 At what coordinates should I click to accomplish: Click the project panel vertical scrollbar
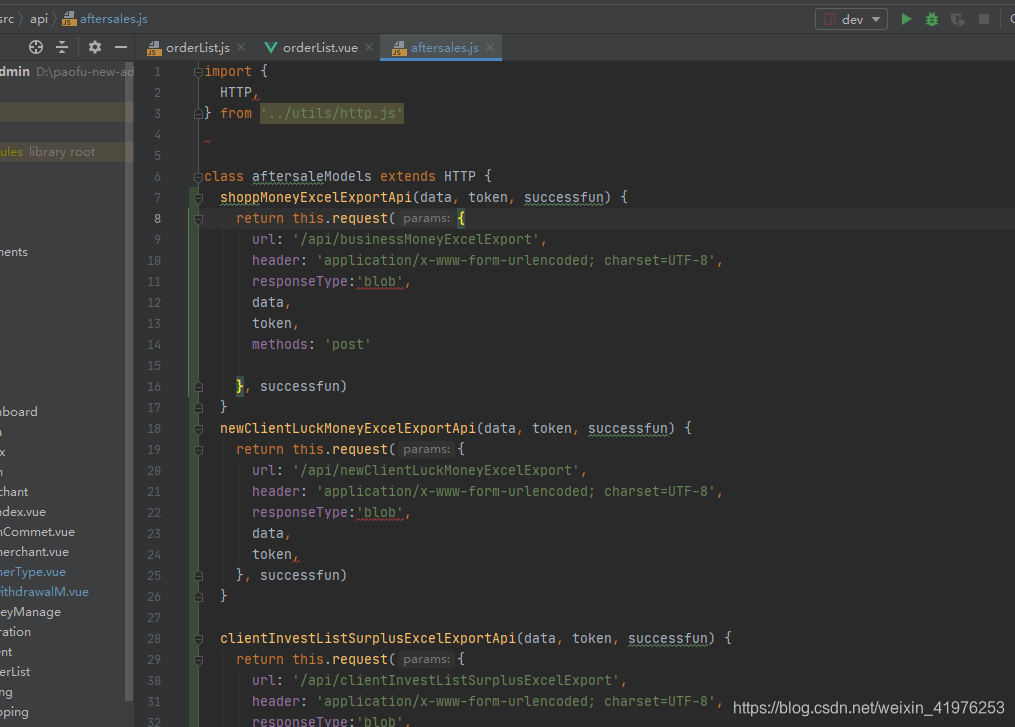(x=129, y=382)
